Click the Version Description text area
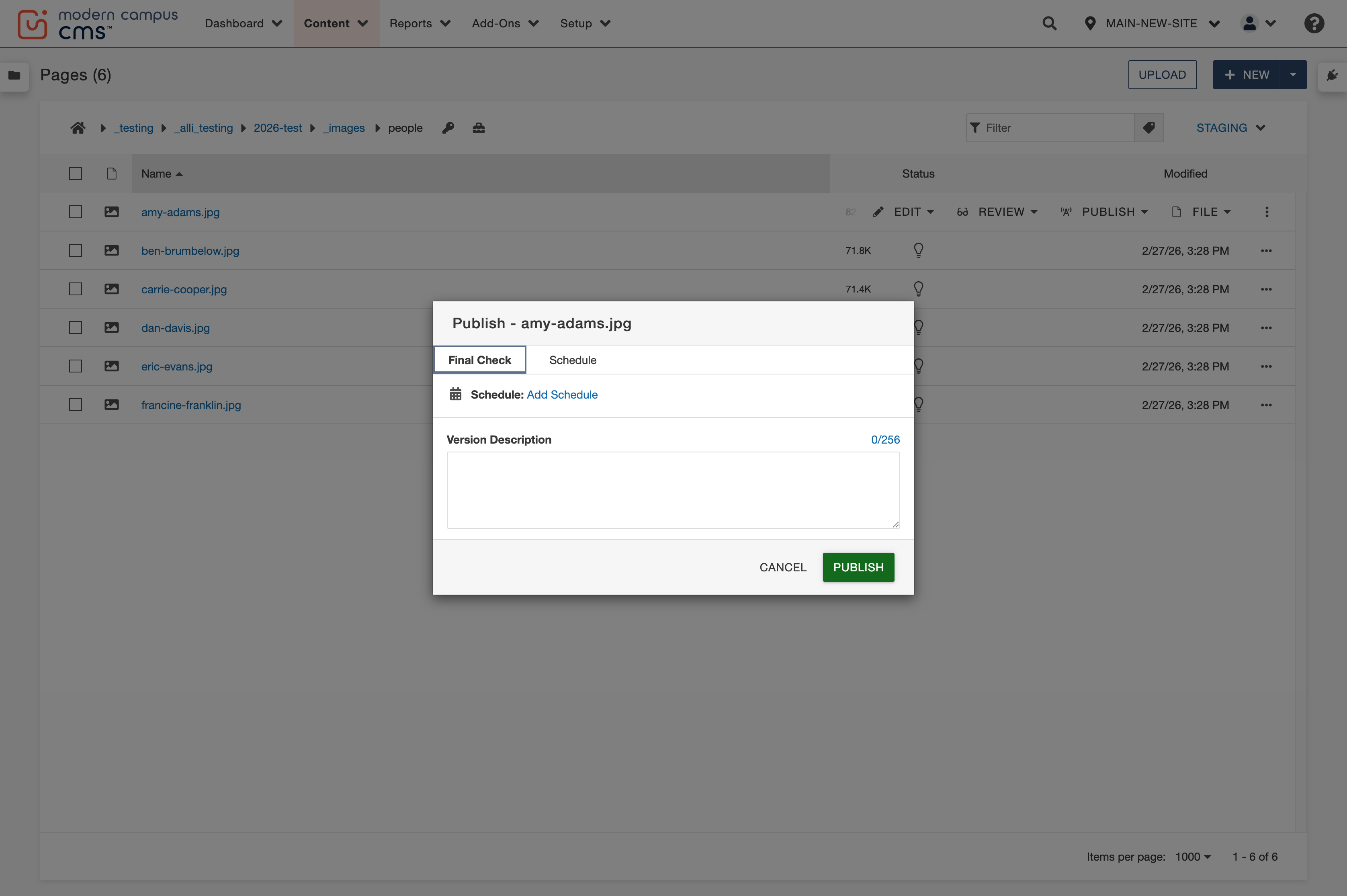1347x896 pixels. pos(673,490)
